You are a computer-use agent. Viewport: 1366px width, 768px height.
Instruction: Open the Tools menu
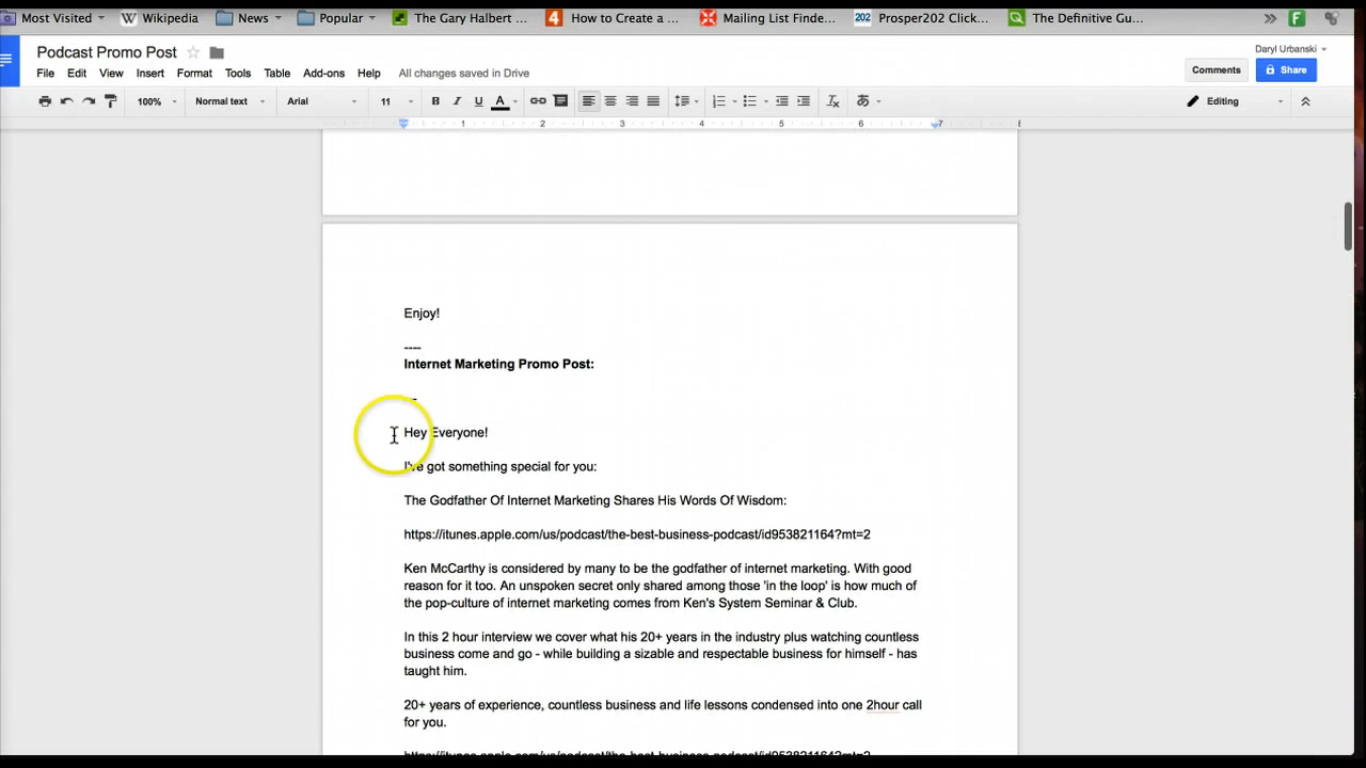(238, 73)
